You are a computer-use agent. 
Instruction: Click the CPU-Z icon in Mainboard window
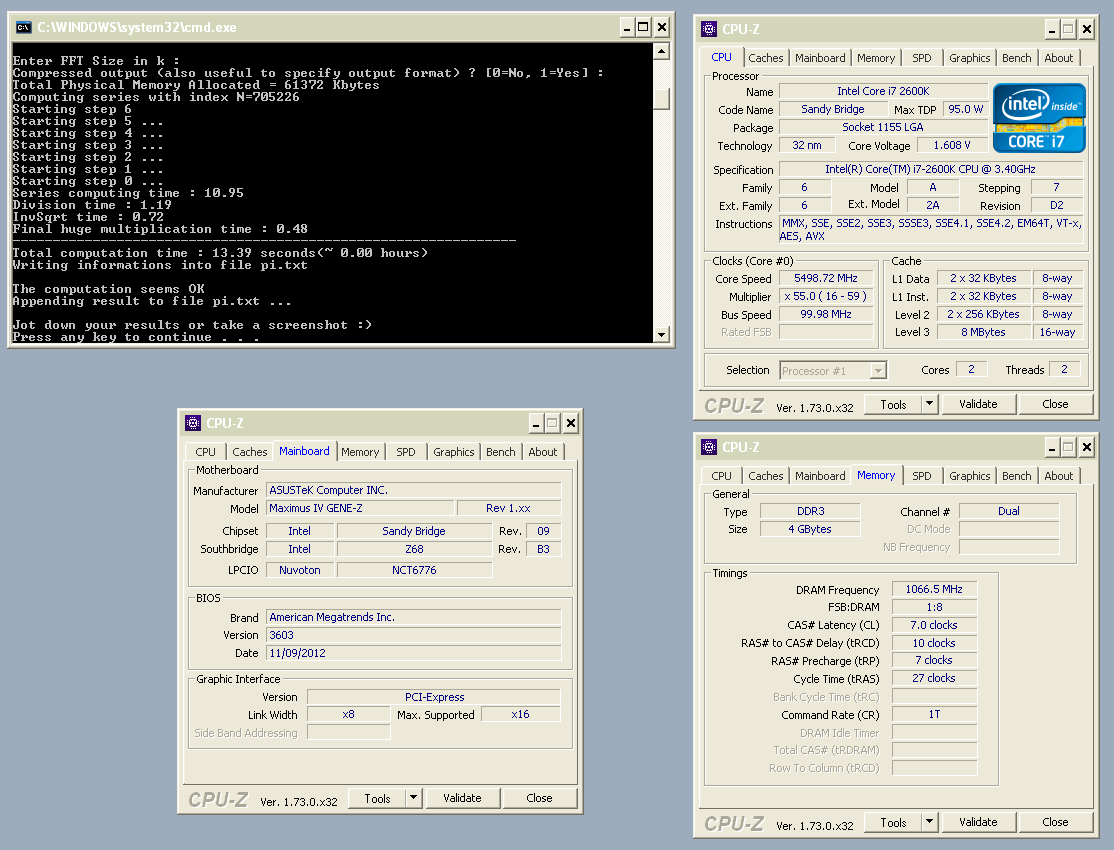click(193, 424)
